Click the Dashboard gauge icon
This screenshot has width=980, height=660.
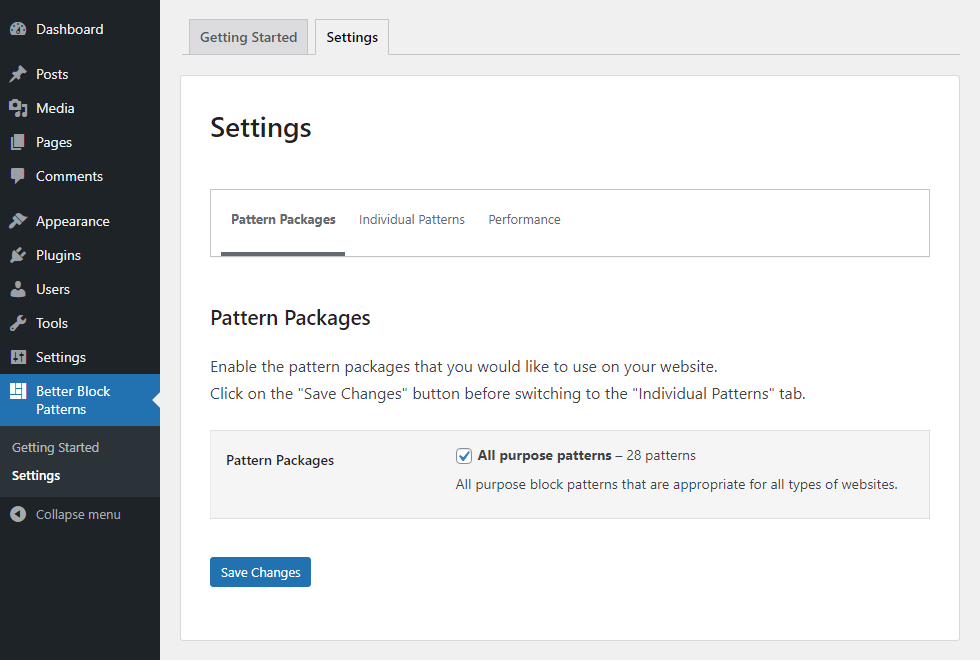point(18,29)
